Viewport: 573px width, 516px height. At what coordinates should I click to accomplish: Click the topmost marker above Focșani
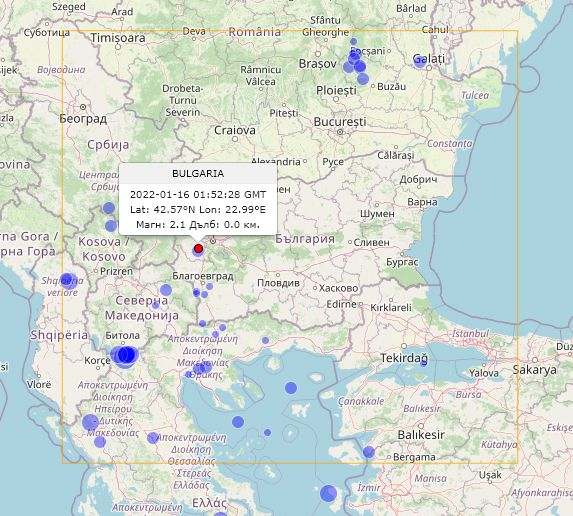click(353, 42)
